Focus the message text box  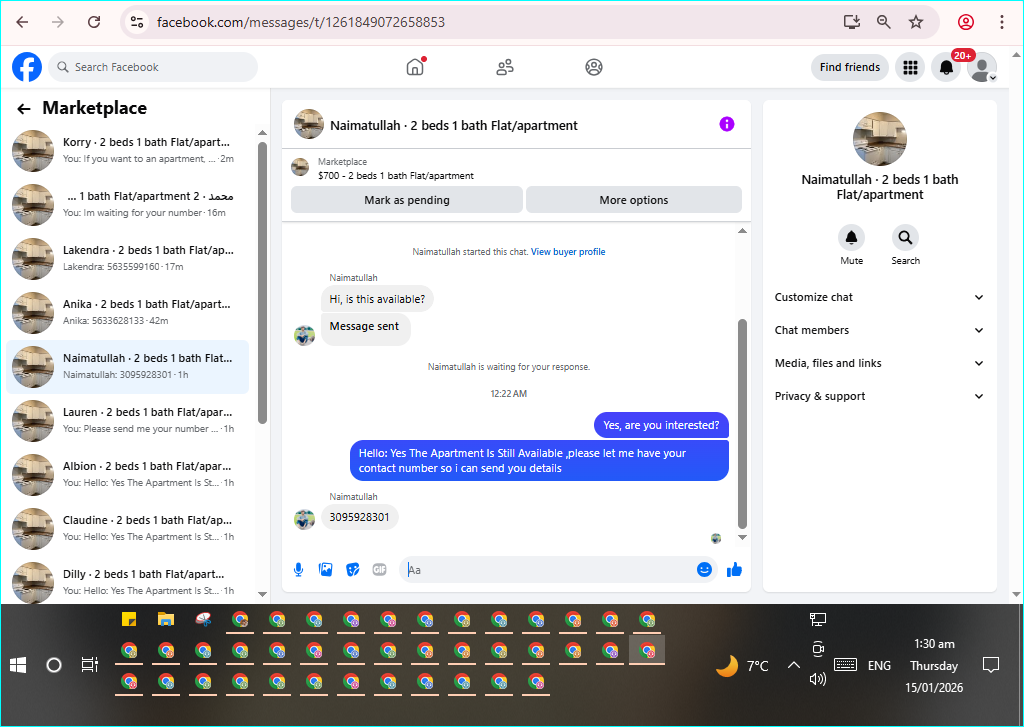(x=549, y=570)
